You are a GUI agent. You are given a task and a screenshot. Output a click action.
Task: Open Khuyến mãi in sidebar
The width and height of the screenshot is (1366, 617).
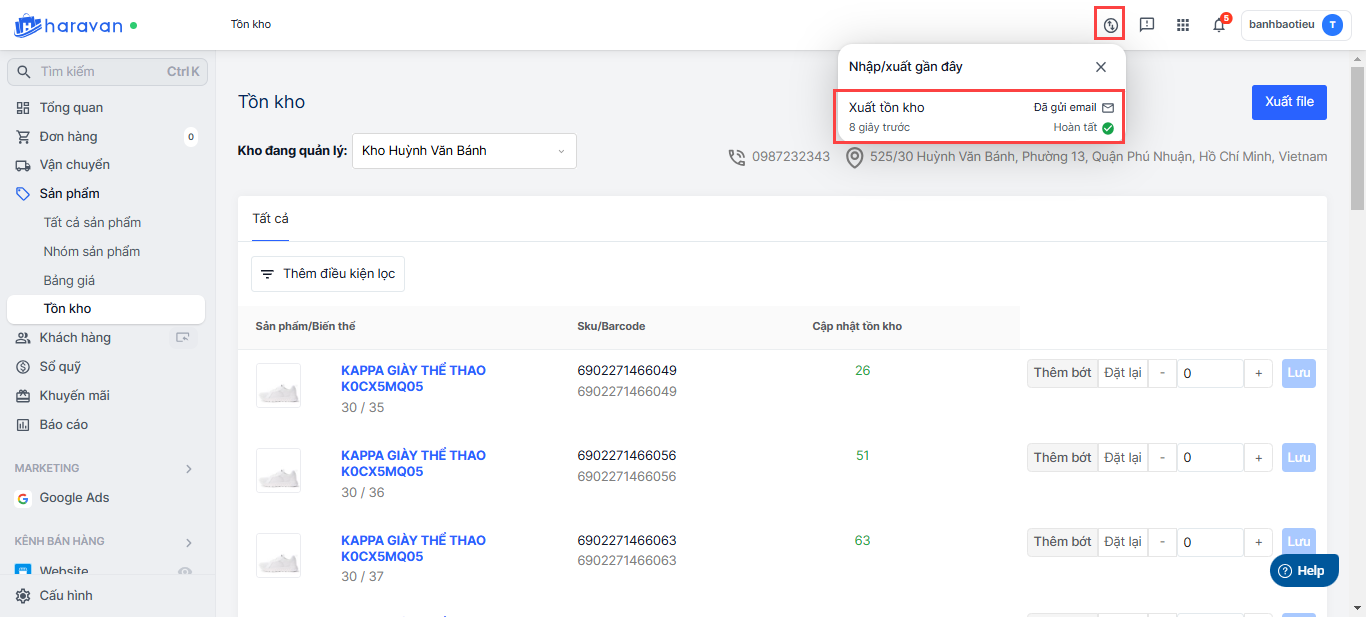pyautogui.click(x=74, y=396)
